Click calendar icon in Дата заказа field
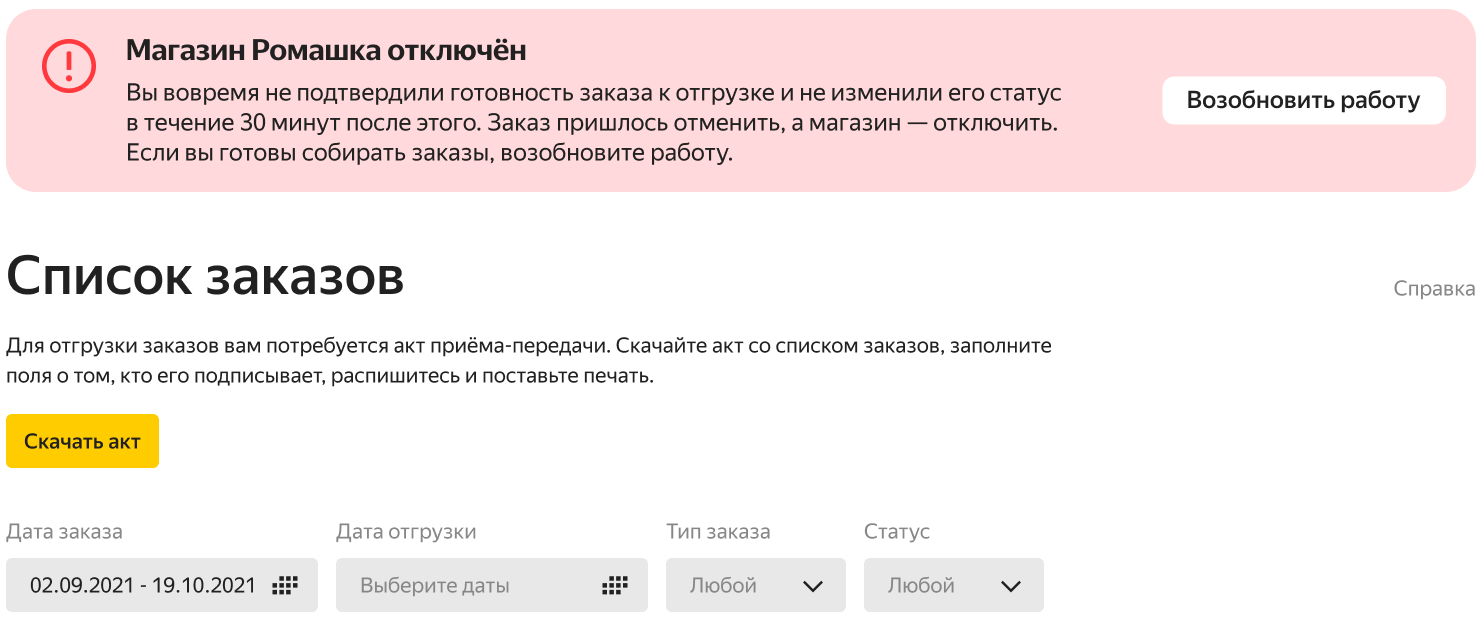1484x619 pixels. pyautogui.click(x=286, y=585)
